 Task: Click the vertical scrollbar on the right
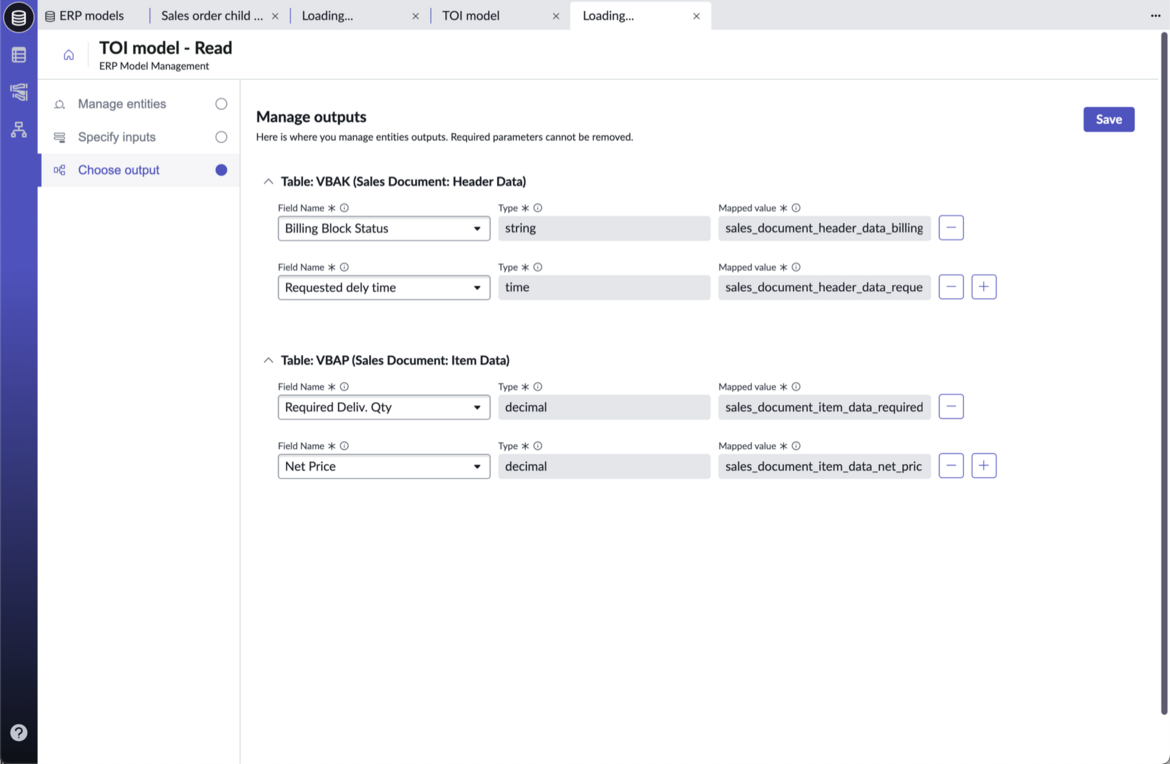1163,373
